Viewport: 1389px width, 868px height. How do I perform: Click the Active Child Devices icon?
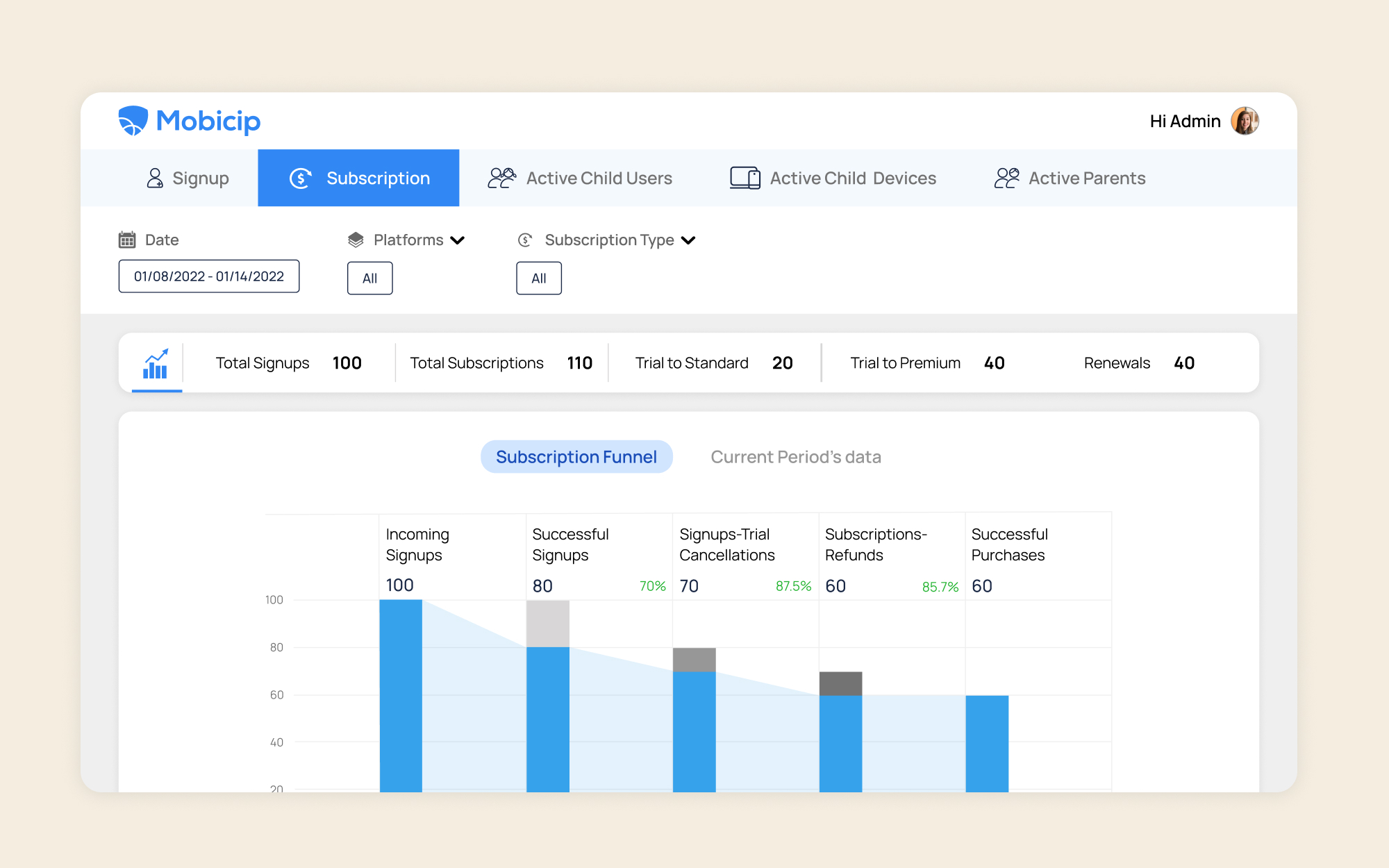[744, 178]
